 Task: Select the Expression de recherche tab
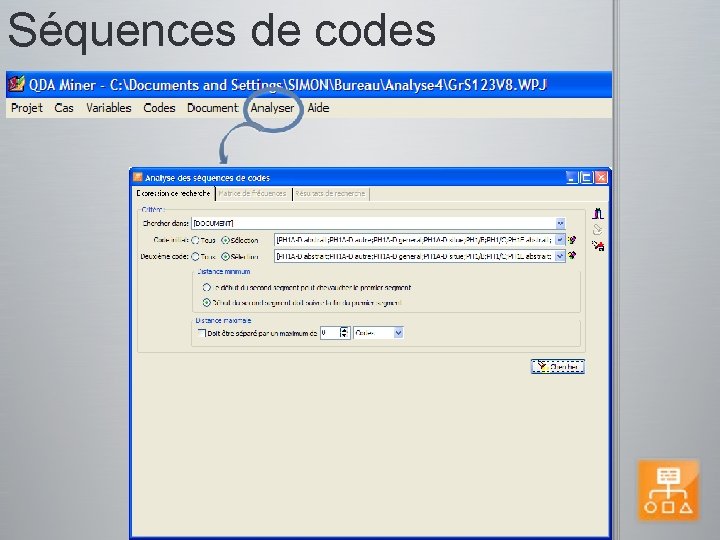[173, 194]
